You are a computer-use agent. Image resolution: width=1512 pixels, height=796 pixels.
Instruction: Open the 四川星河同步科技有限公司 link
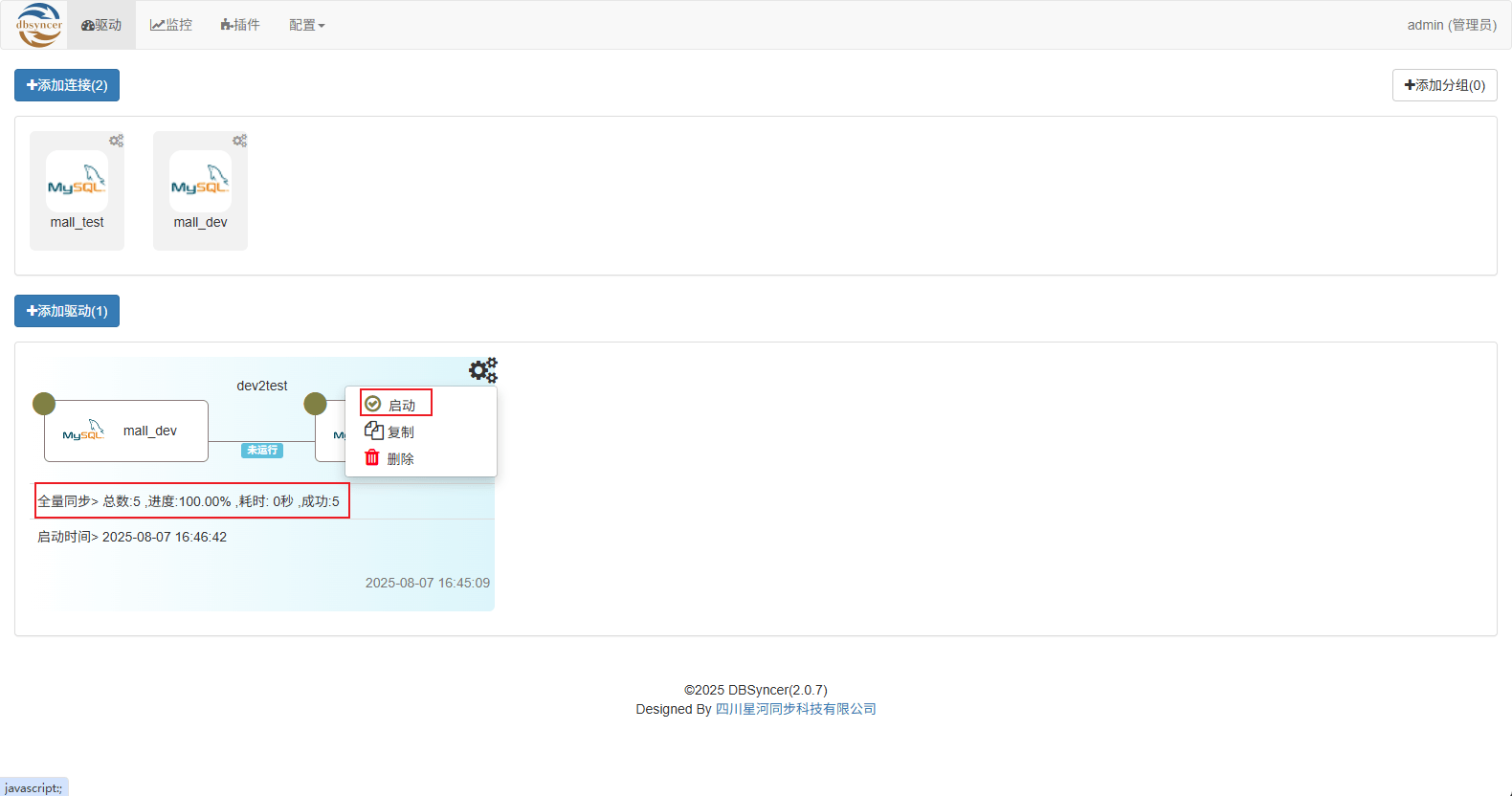click(x=795, y=709)
